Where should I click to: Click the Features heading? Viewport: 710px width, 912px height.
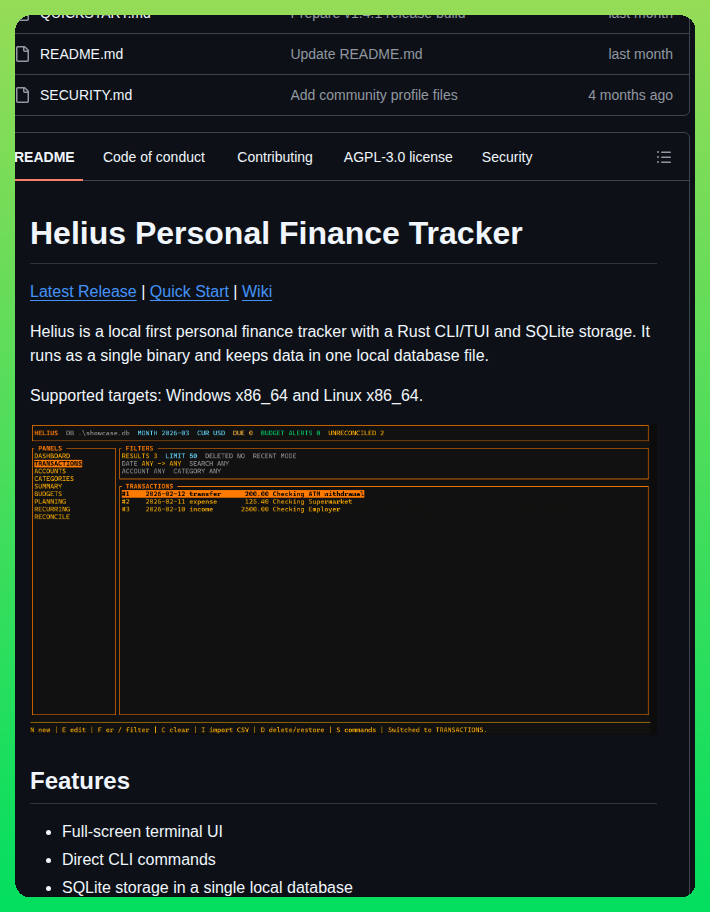80,781
